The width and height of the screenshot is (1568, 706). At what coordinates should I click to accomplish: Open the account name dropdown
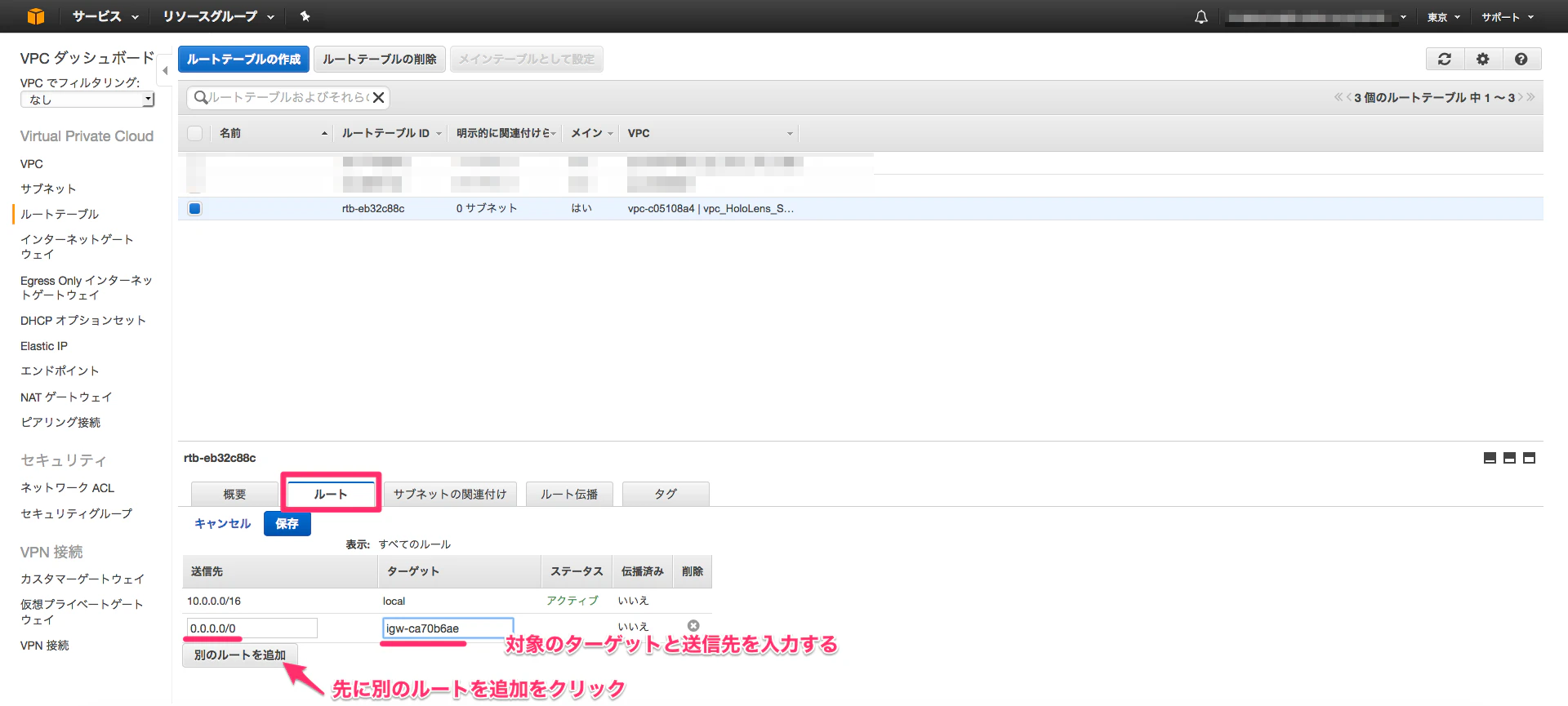(x=1317, y=17)
